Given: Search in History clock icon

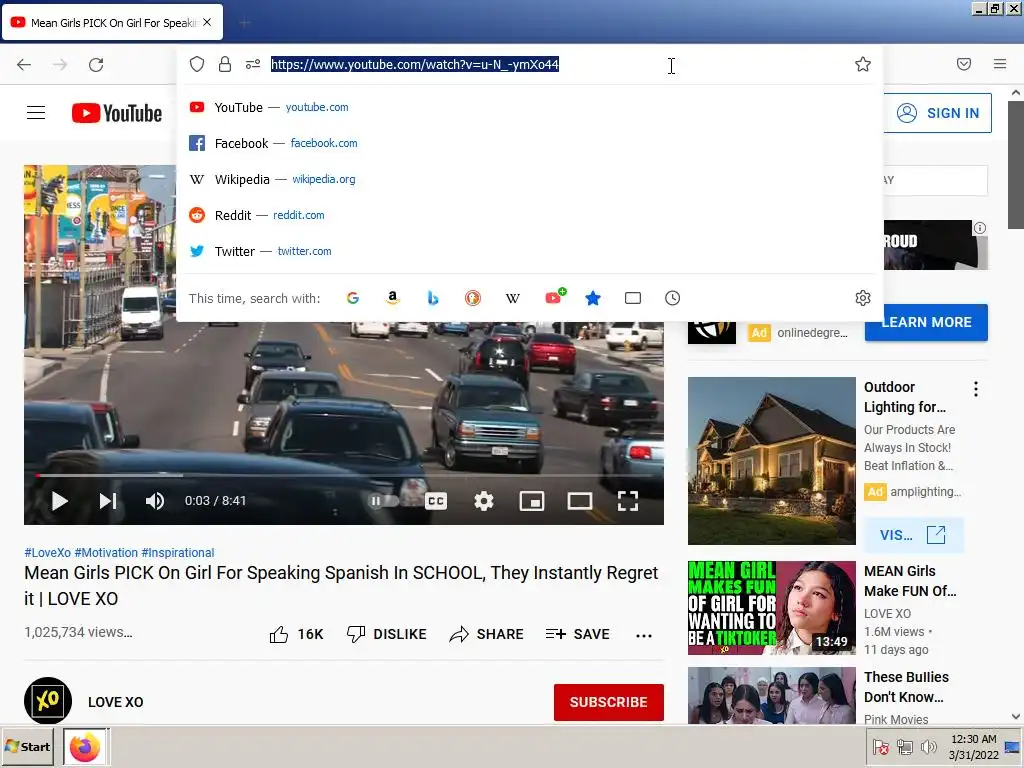Looking at the screenshot, I should [673, 298].
